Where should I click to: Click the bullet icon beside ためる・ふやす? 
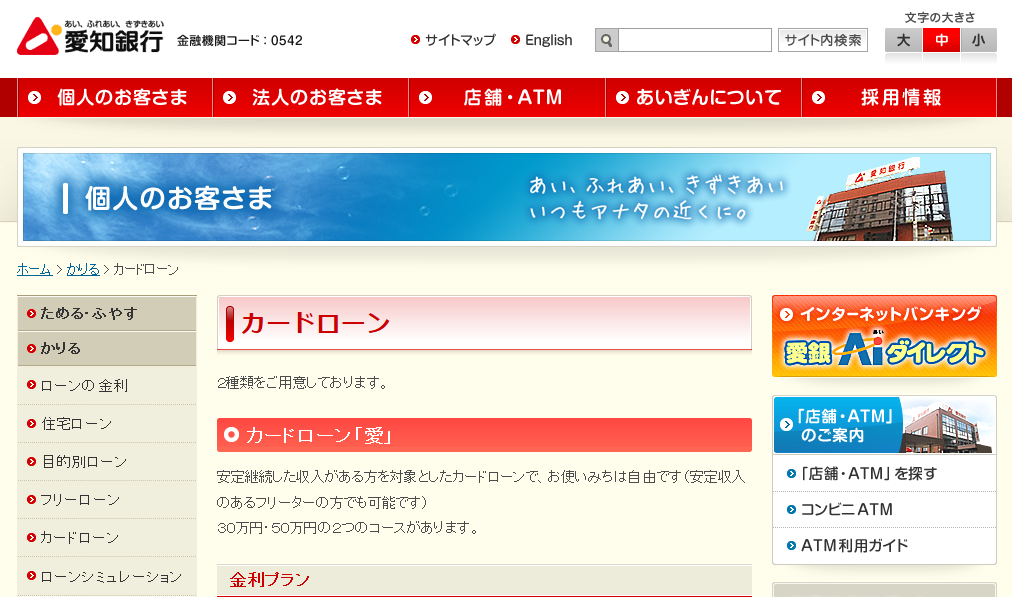[x=31, y=314]
